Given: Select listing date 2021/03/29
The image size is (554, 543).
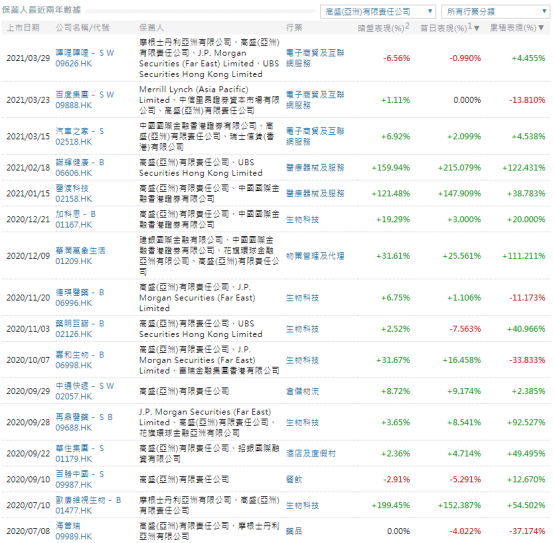Looking at the screenshot, I should (28, 58).
